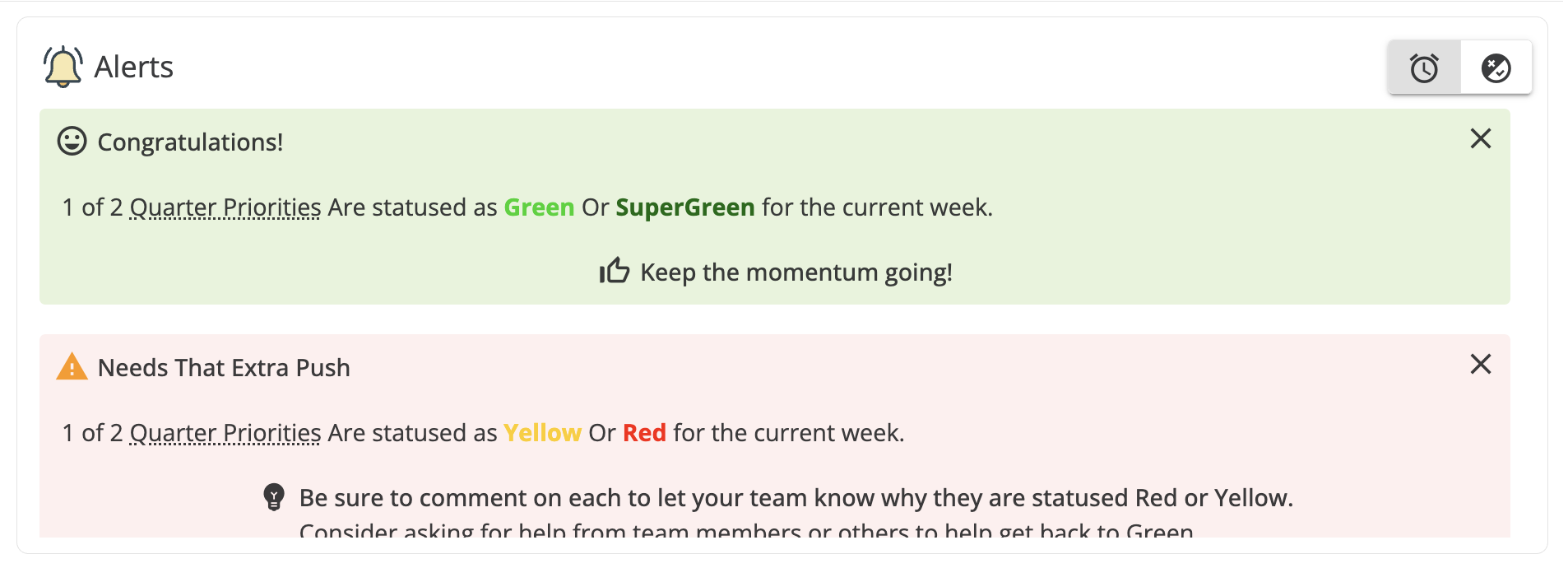Click the 'Be sure to comment' tip text
This screenshot has width=1568, height=568.
pos(796,498)
